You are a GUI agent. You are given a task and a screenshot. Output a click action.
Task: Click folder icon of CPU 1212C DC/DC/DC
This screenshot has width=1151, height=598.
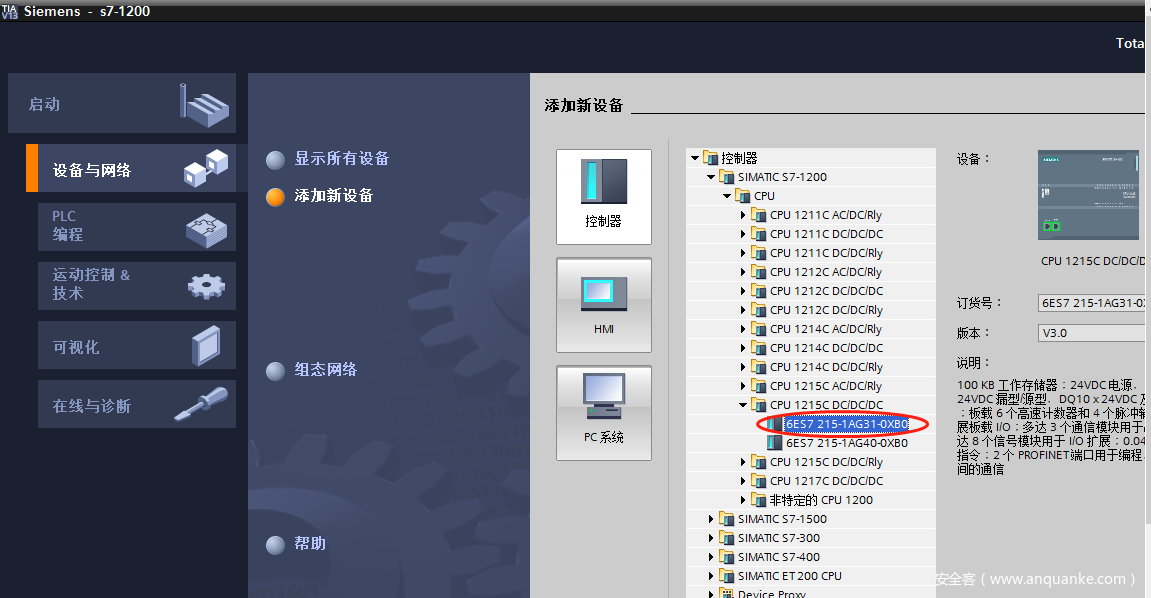758,291
